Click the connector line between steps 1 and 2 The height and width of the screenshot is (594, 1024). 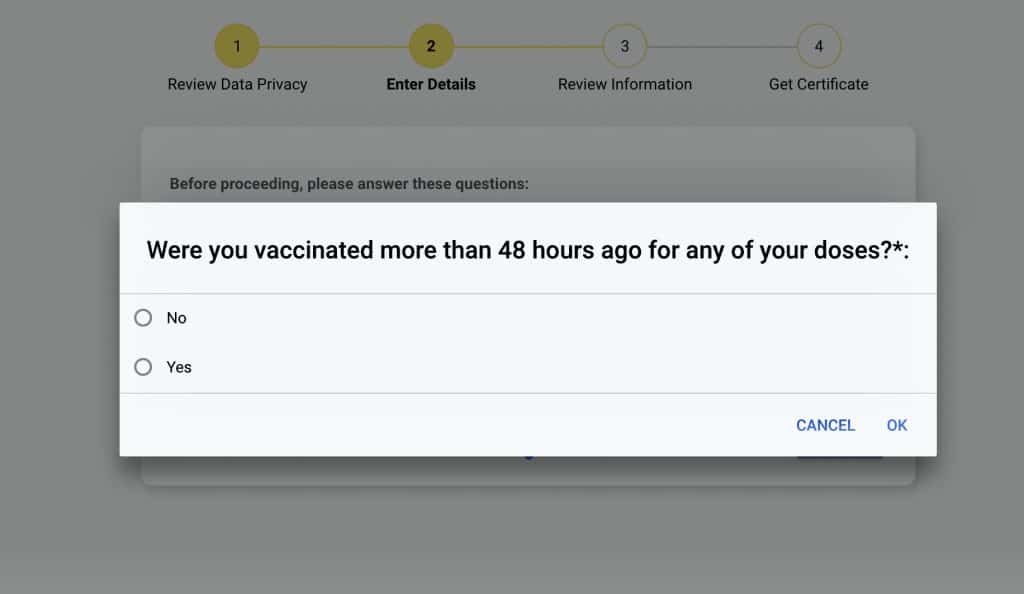[334, 46]
